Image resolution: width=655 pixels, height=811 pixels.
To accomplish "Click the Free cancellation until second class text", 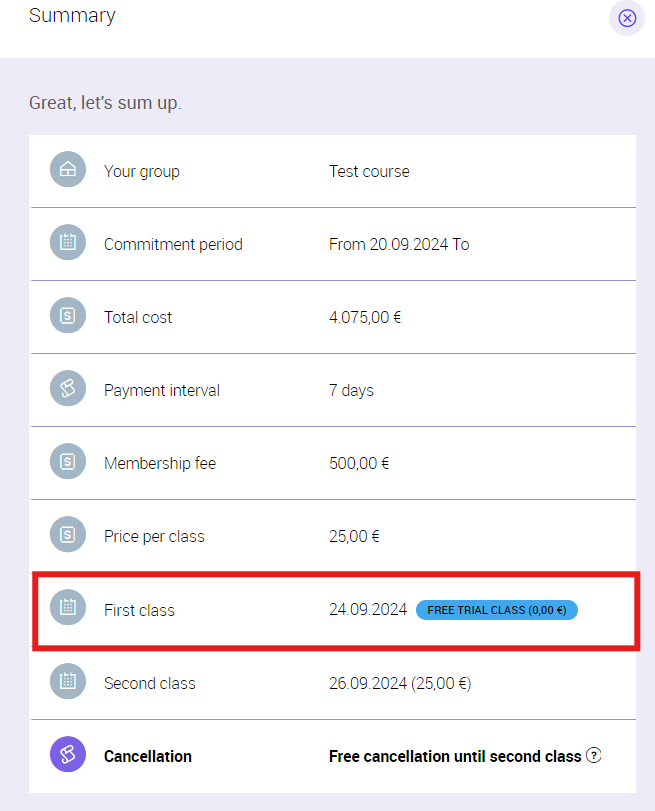I will [x=455, y=756].
